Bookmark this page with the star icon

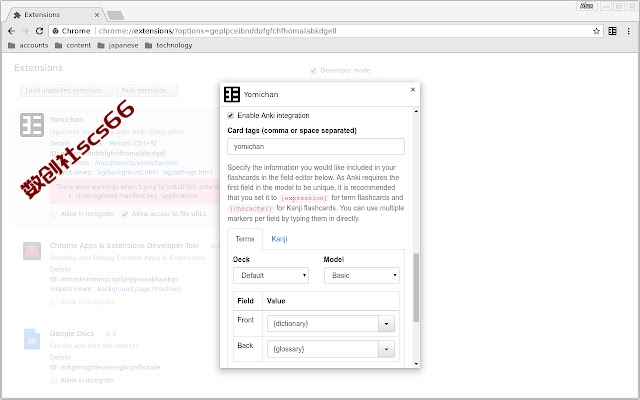(596, 31)
